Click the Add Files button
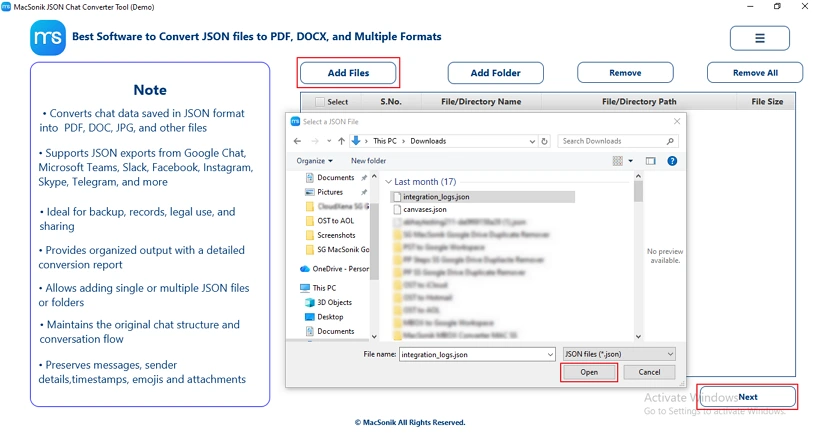820x437 pixels. (348, 73)
